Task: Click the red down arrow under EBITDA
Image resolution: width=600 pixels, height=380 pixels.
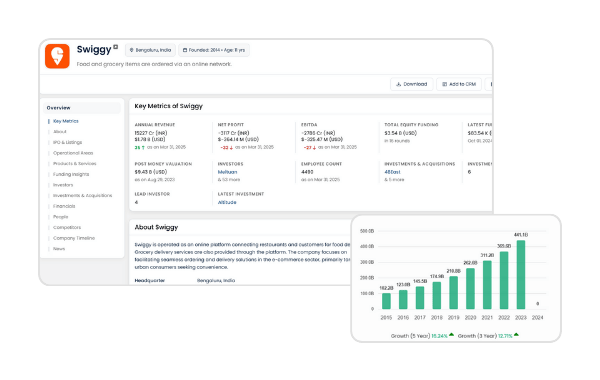Action: pyautogui.click(x=314, y=148)
